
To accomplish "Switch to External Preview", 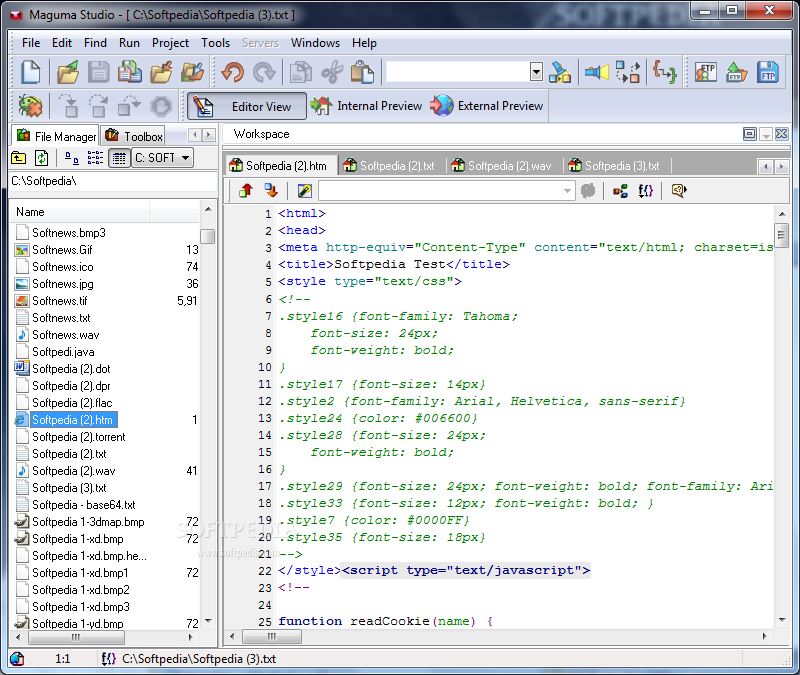I will click(x=487, y=106).
